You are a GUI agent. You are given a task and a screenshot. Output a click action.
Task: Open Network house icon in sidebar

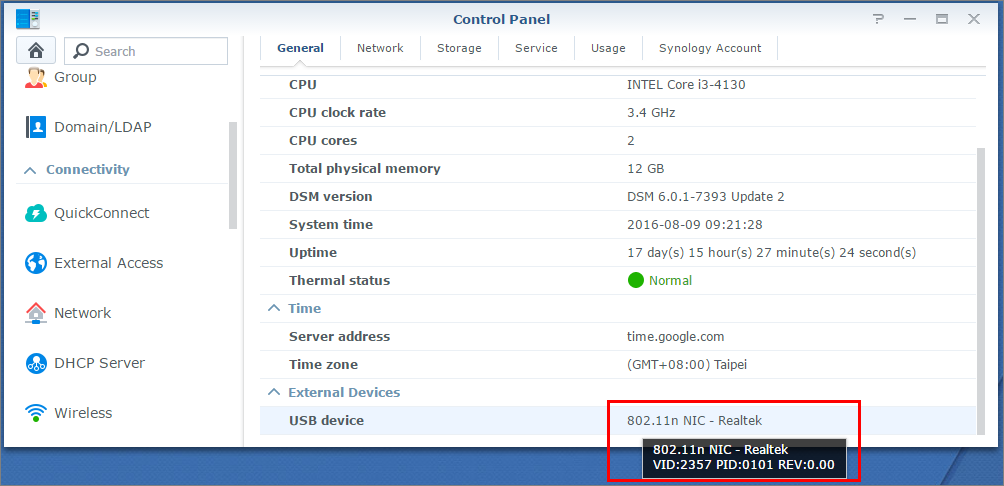[x=36, y=313]
